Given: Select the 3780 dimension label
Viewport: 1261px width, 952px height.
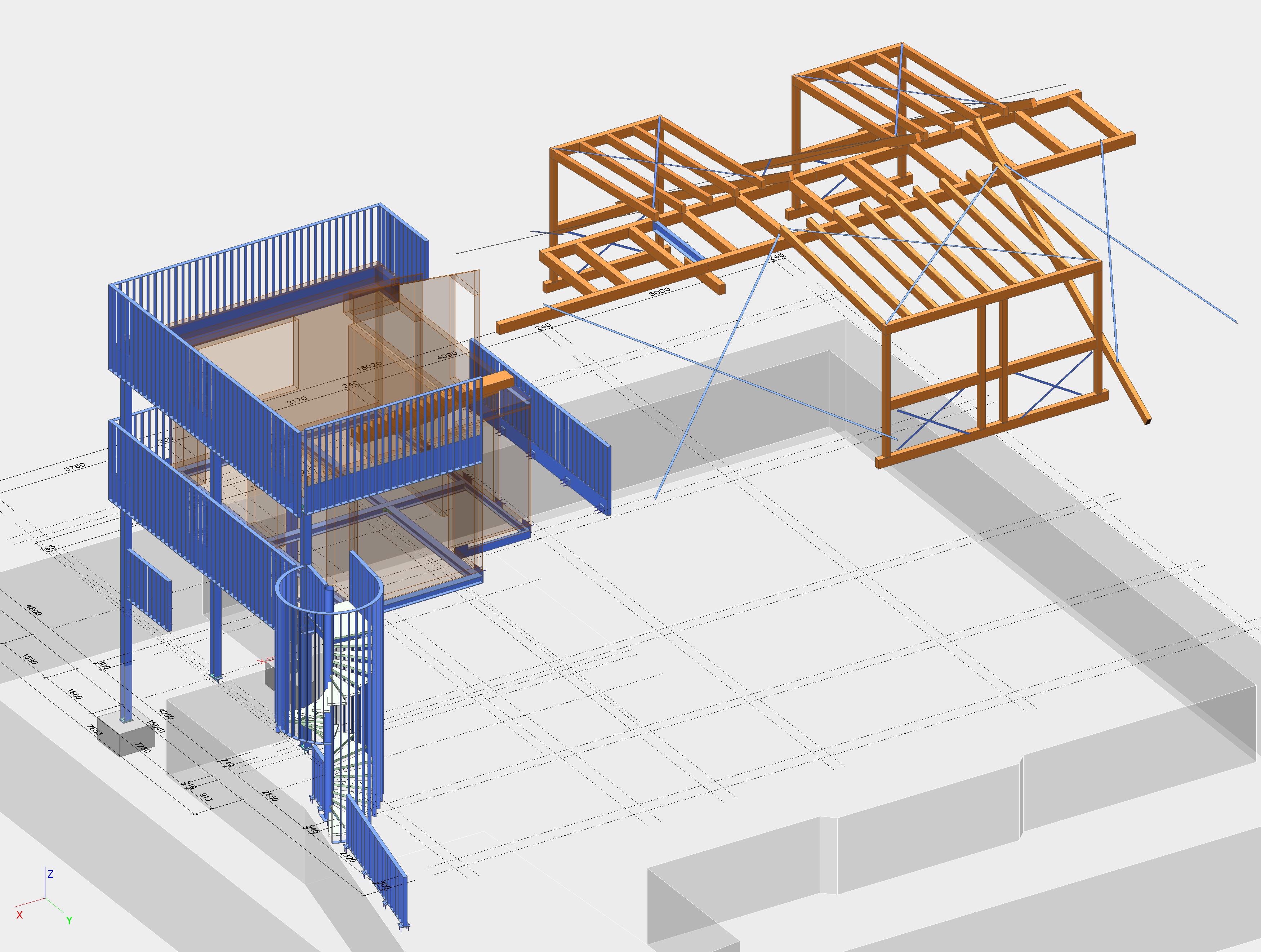Looking at the screenshot, I should pyautogui.click(x=75, y=467).
